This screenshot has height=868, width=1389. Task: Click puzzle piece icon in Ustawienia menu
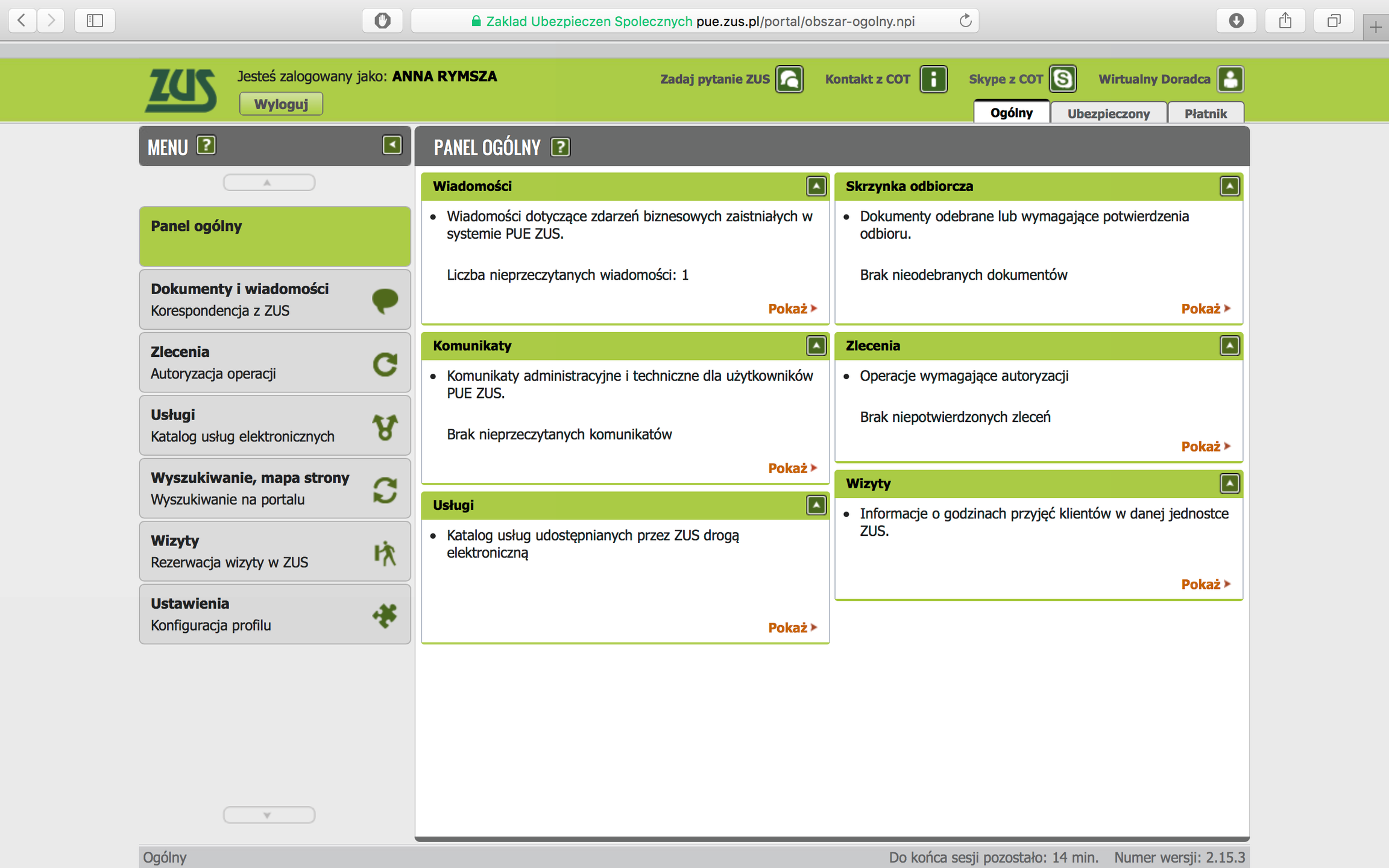385,615
